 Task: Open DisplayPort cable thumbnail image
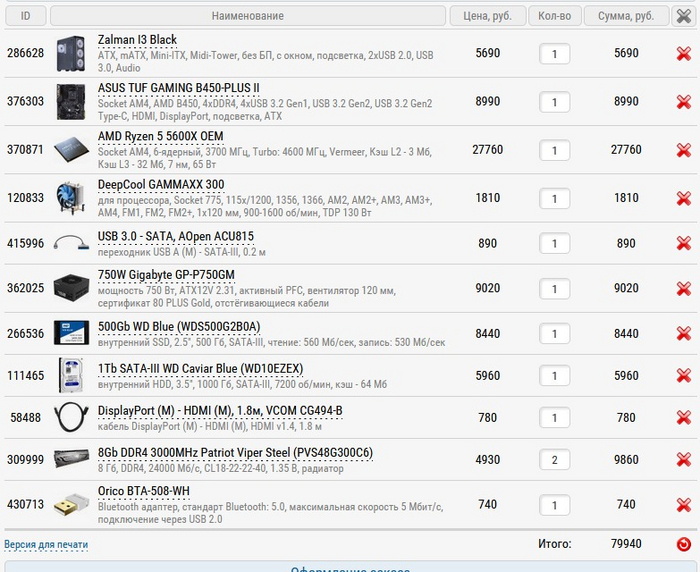tap(71, 417)
